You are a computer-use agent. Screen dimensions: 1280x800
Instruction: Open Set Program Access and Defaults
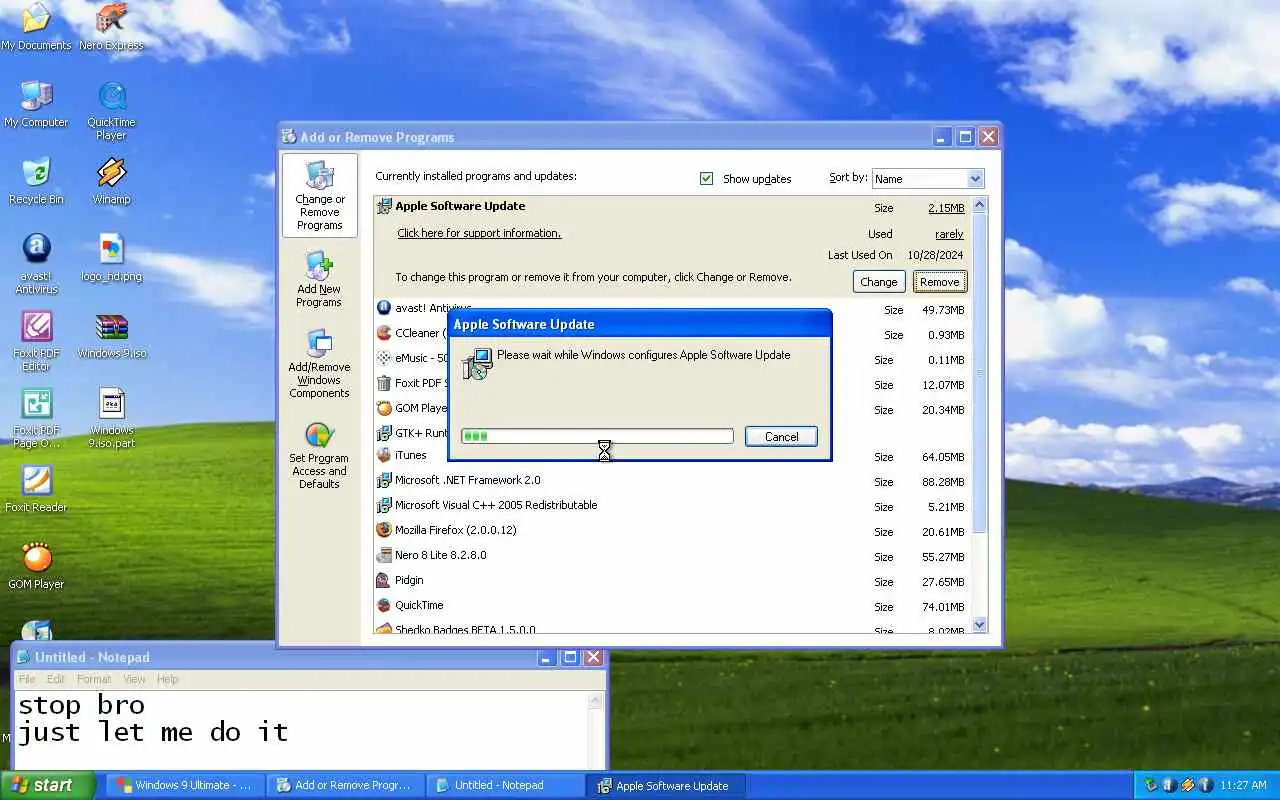(320, 455)
